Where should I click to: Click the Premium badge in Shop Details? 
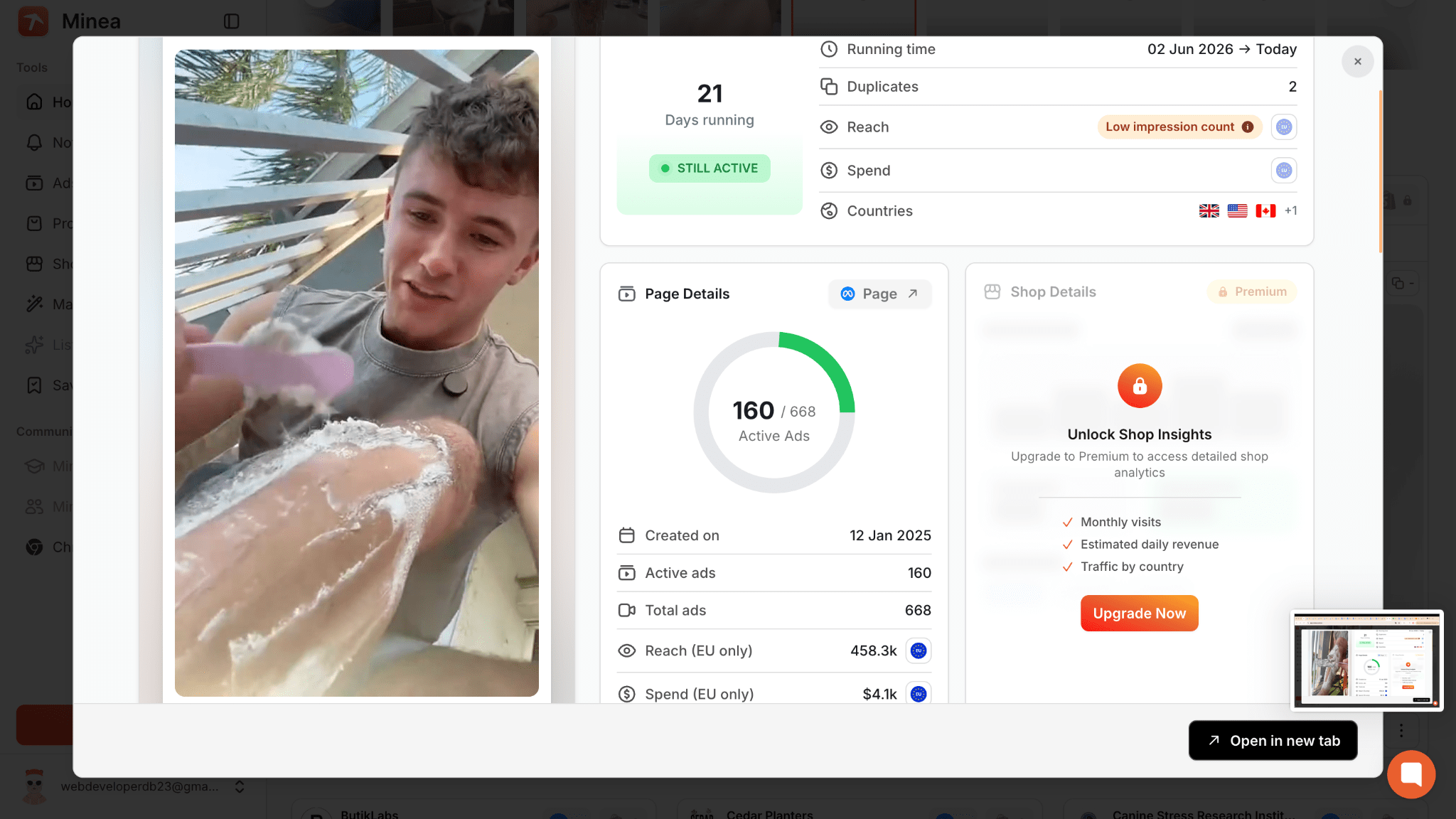(x=1252, y=291)
